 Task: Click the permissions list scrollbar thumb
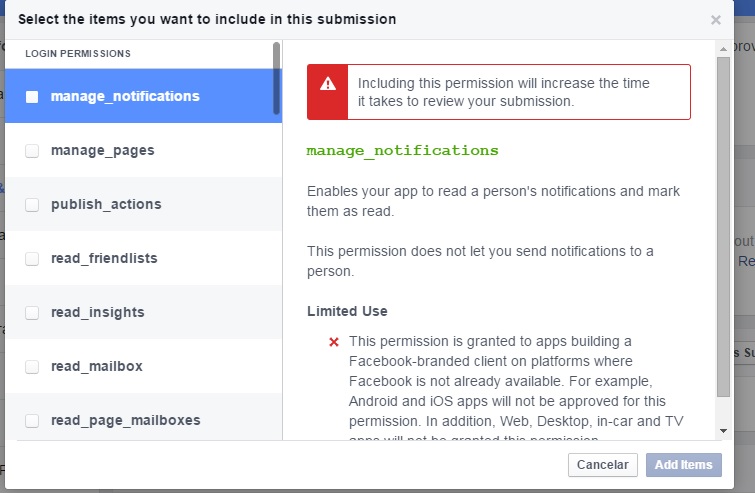(276, 78)
